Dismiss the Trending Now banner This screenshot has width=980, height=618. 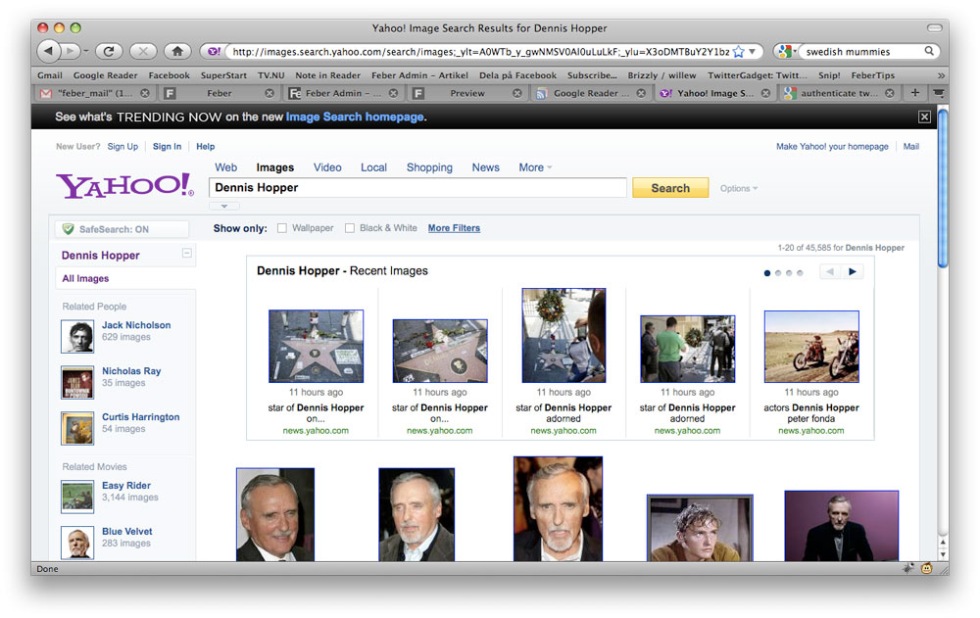pyautogui.click(x=924, y=117)
